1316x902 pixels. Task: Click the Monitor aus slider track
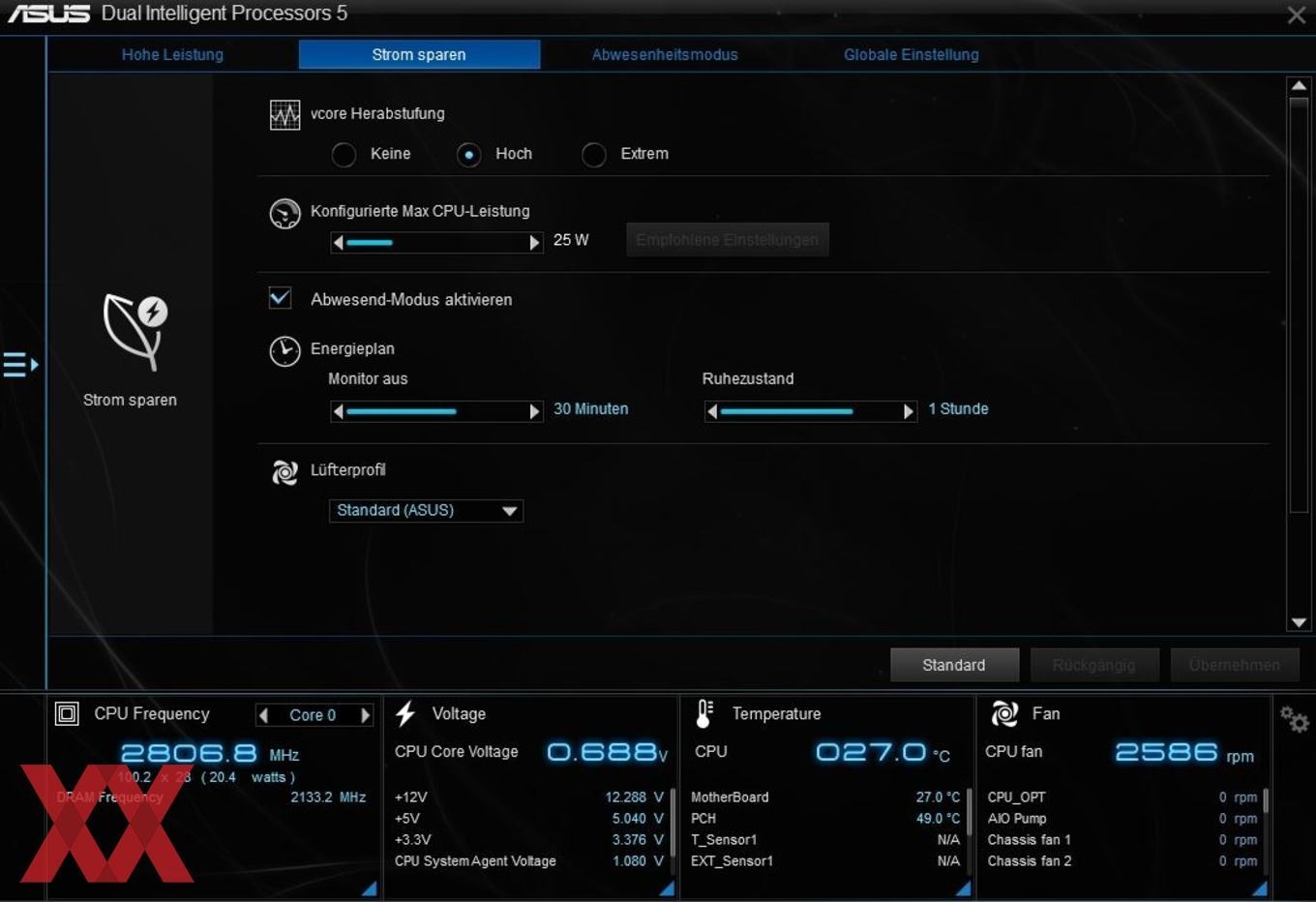coord(436,411)
